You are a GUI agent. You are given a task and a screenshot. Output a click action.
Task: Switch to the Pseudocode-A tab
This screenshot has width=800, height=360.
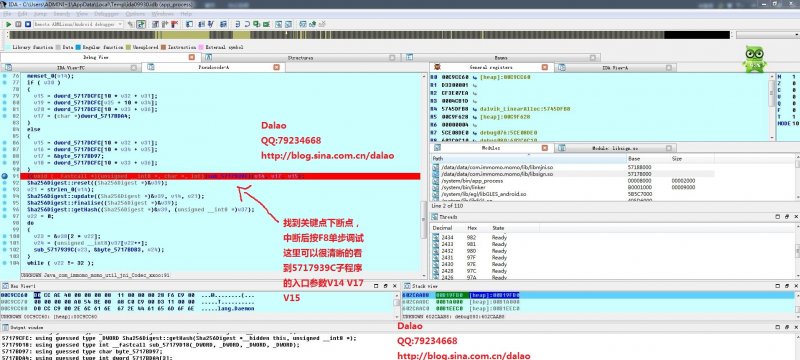pyautogui.click(x=213, y=67)
